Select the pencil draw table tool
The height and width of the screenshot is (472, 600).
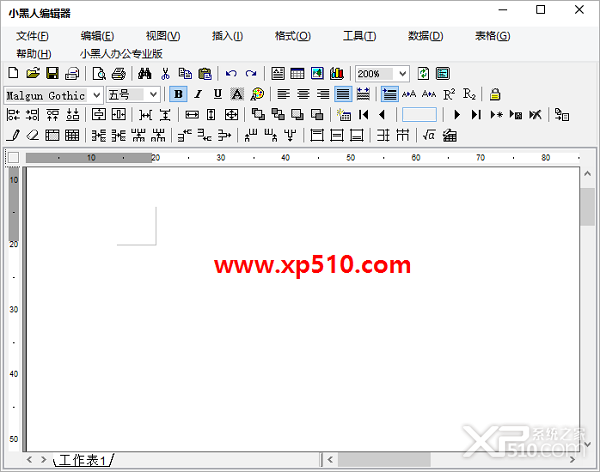[x=13, y=135]
